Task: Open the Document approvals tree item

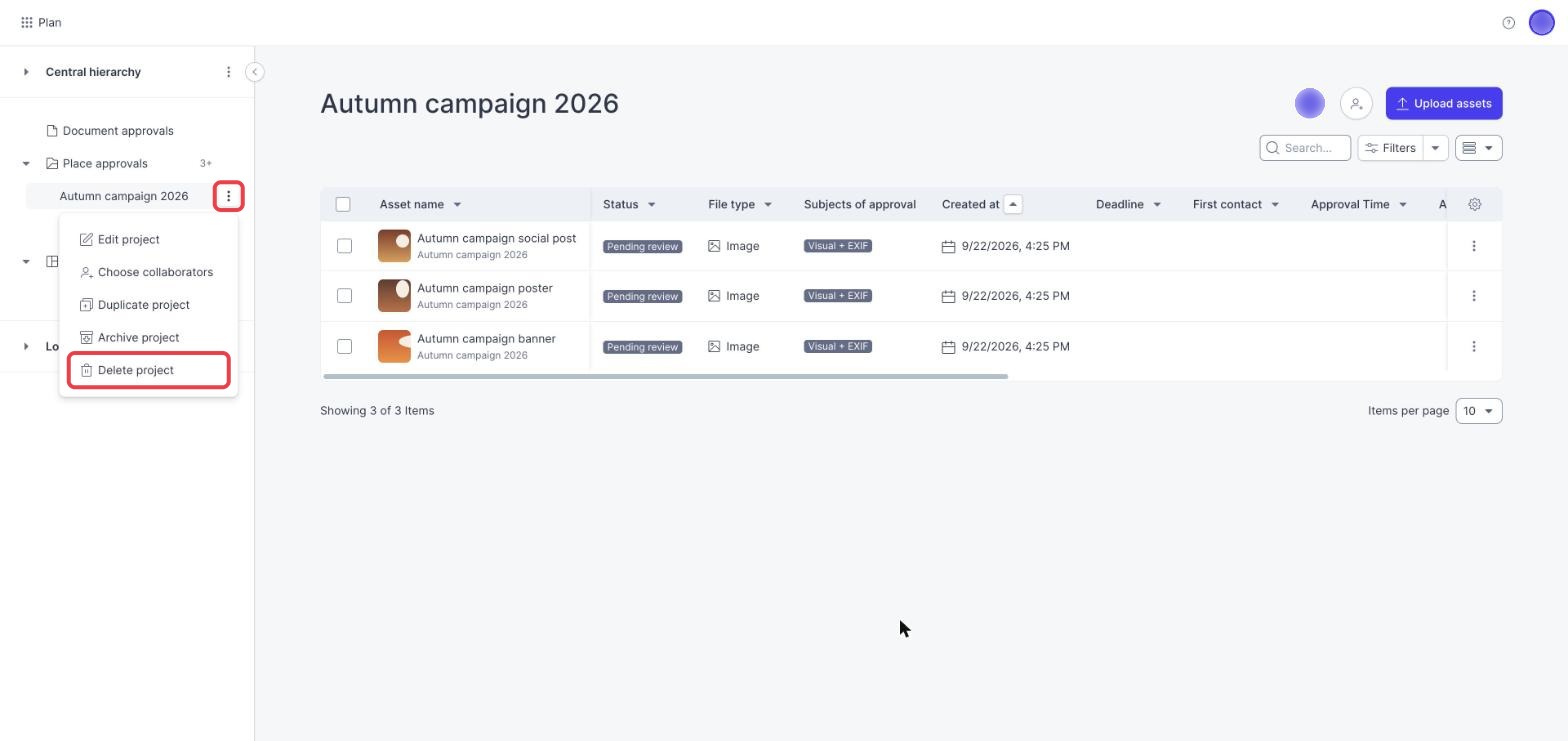Action: click(x=118, y=131)
